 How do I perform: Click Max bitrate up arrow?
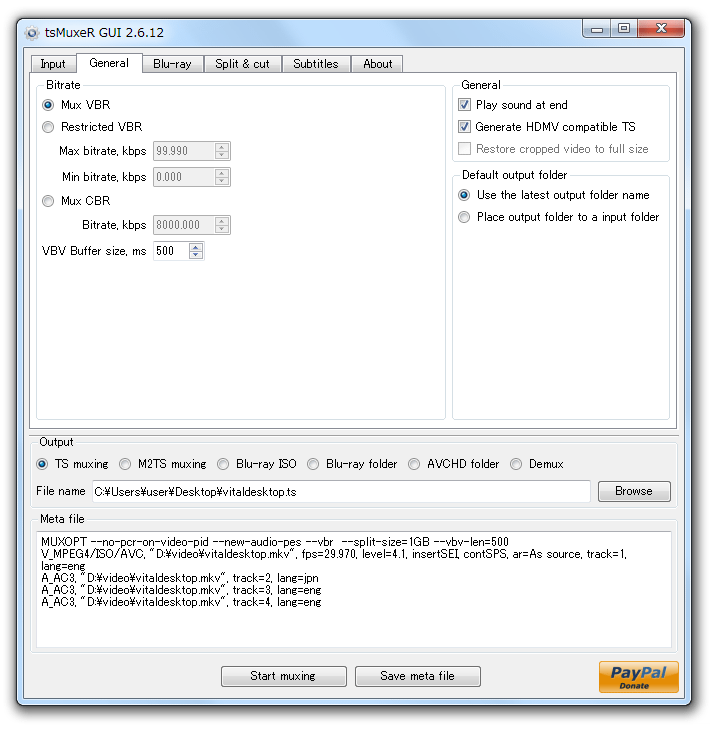(222, 147)
